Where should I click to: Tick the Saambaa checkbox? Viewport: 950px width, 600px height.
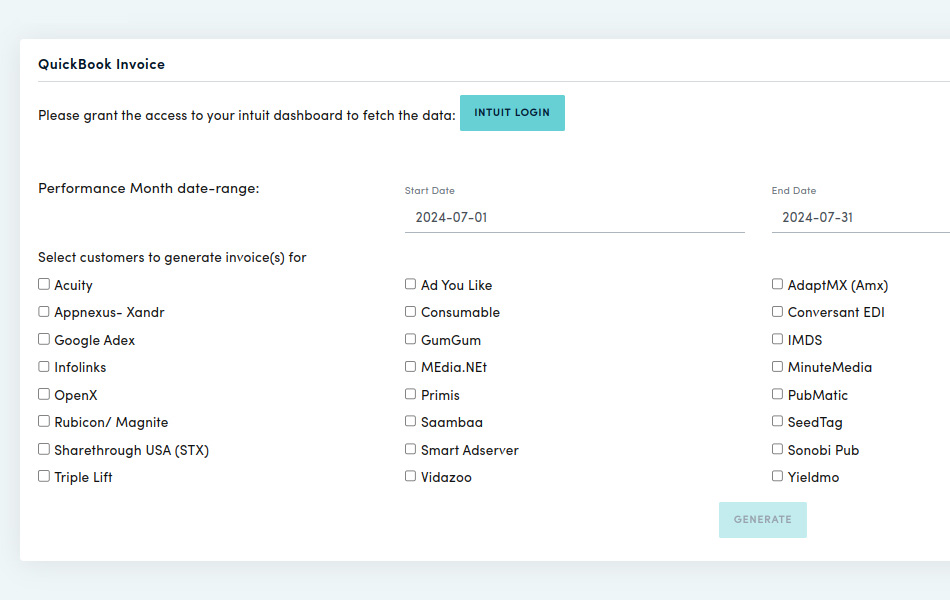410,421
